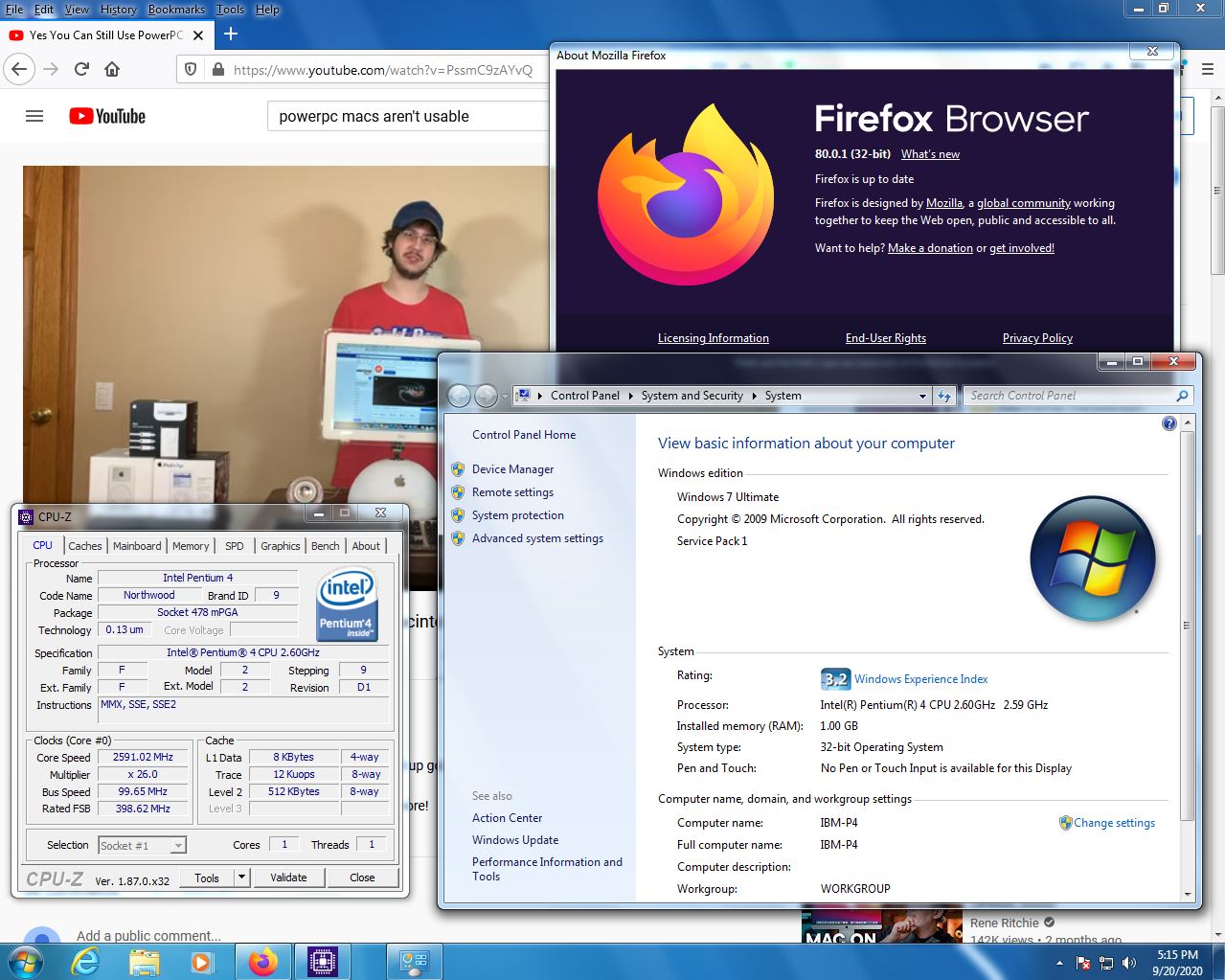Open Windows Update under See also
The image size is (1225, 980).
(x=515, y=840)
